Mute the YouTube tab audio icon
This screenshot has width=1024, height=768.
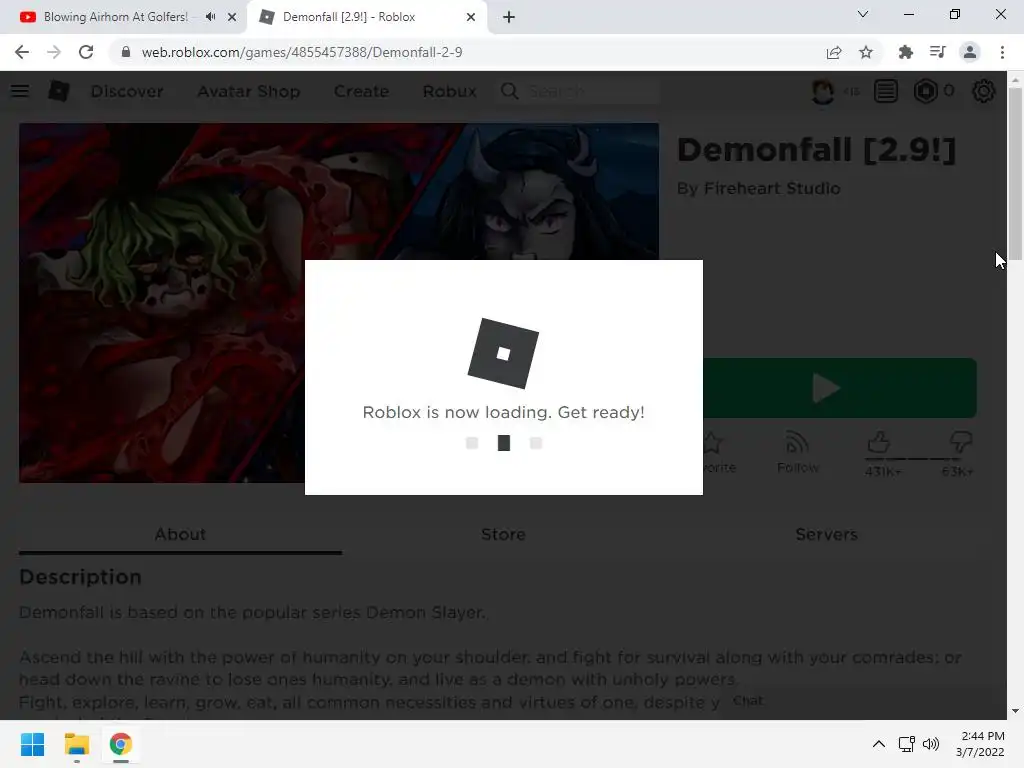coord(210,17)
